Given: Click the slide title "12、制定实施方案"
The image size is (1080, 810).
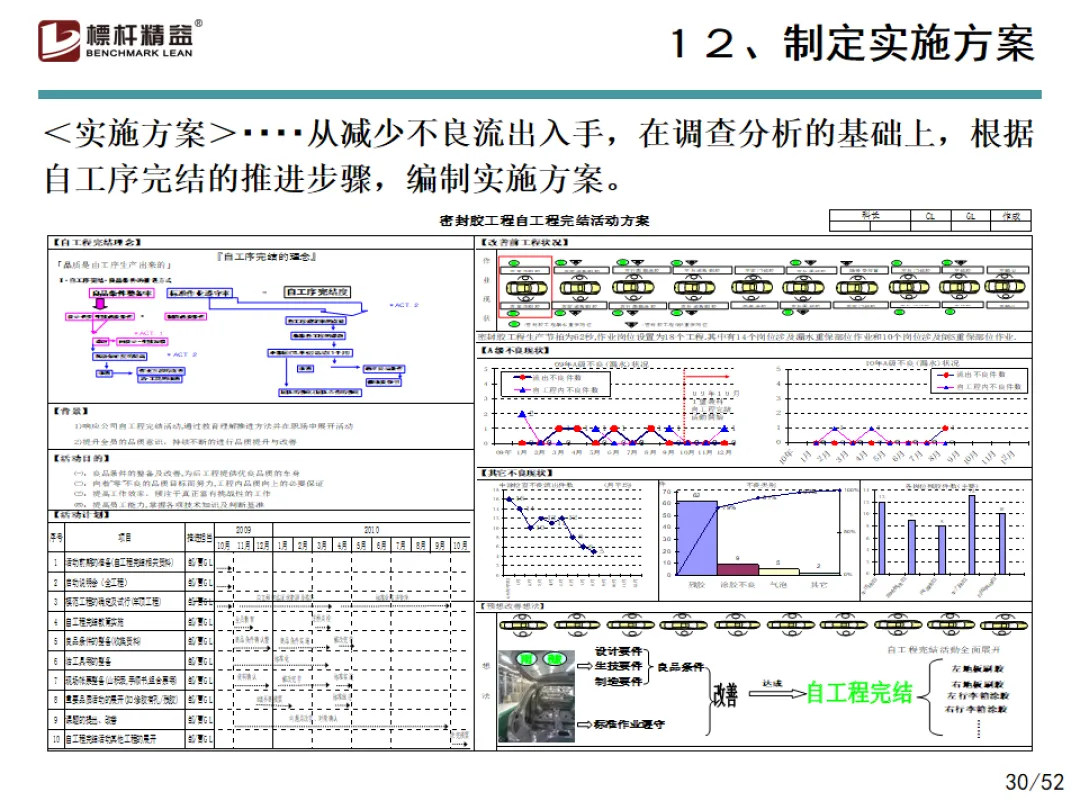Looking at the screenshot, I should pos(853,43).
